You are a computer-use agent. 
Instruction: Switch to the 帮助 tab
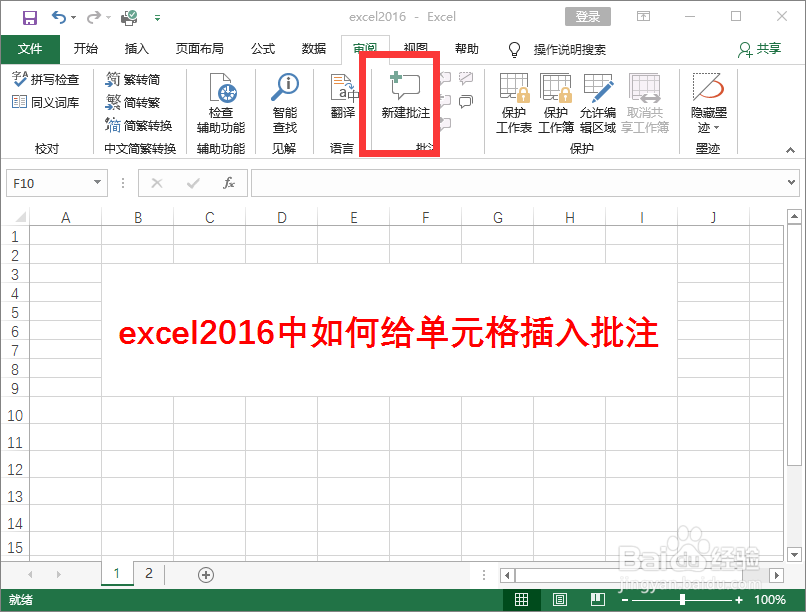click(x=466, y=49)
